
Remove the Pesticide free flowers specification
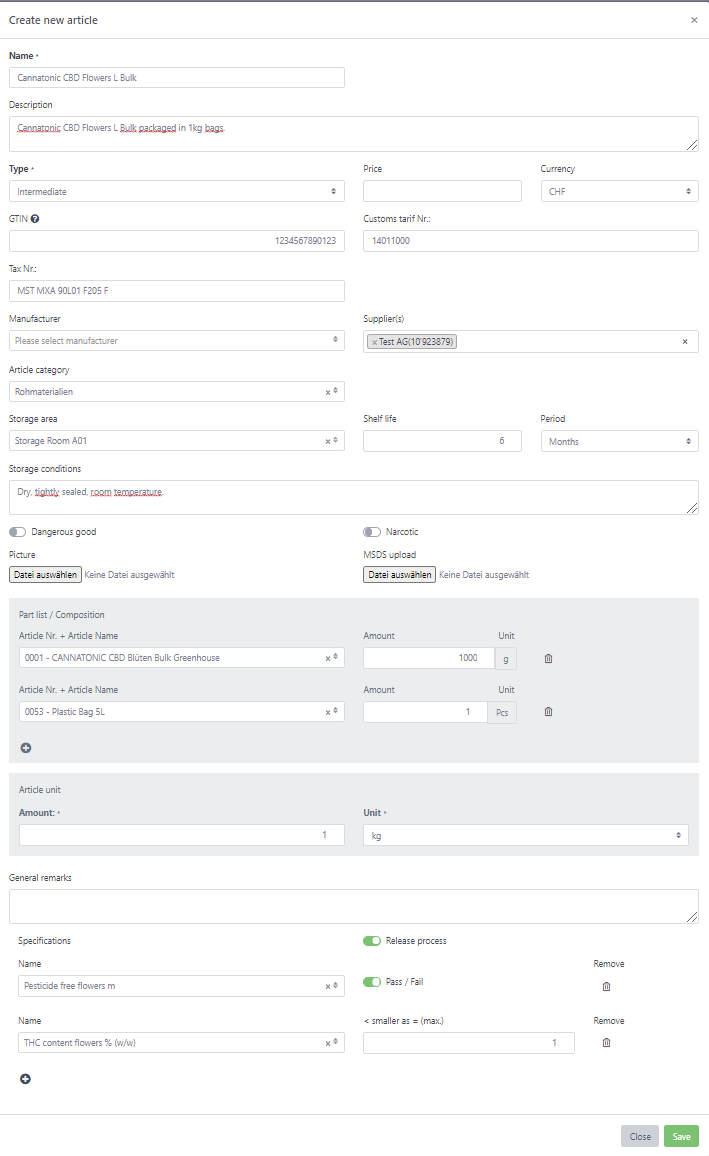click(606, 986)
